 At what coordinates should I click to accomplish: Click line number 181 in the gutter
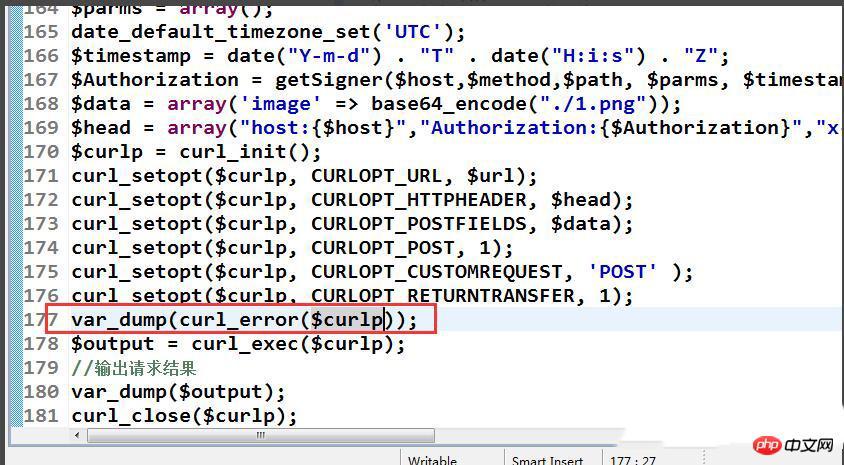click(41, 415)
